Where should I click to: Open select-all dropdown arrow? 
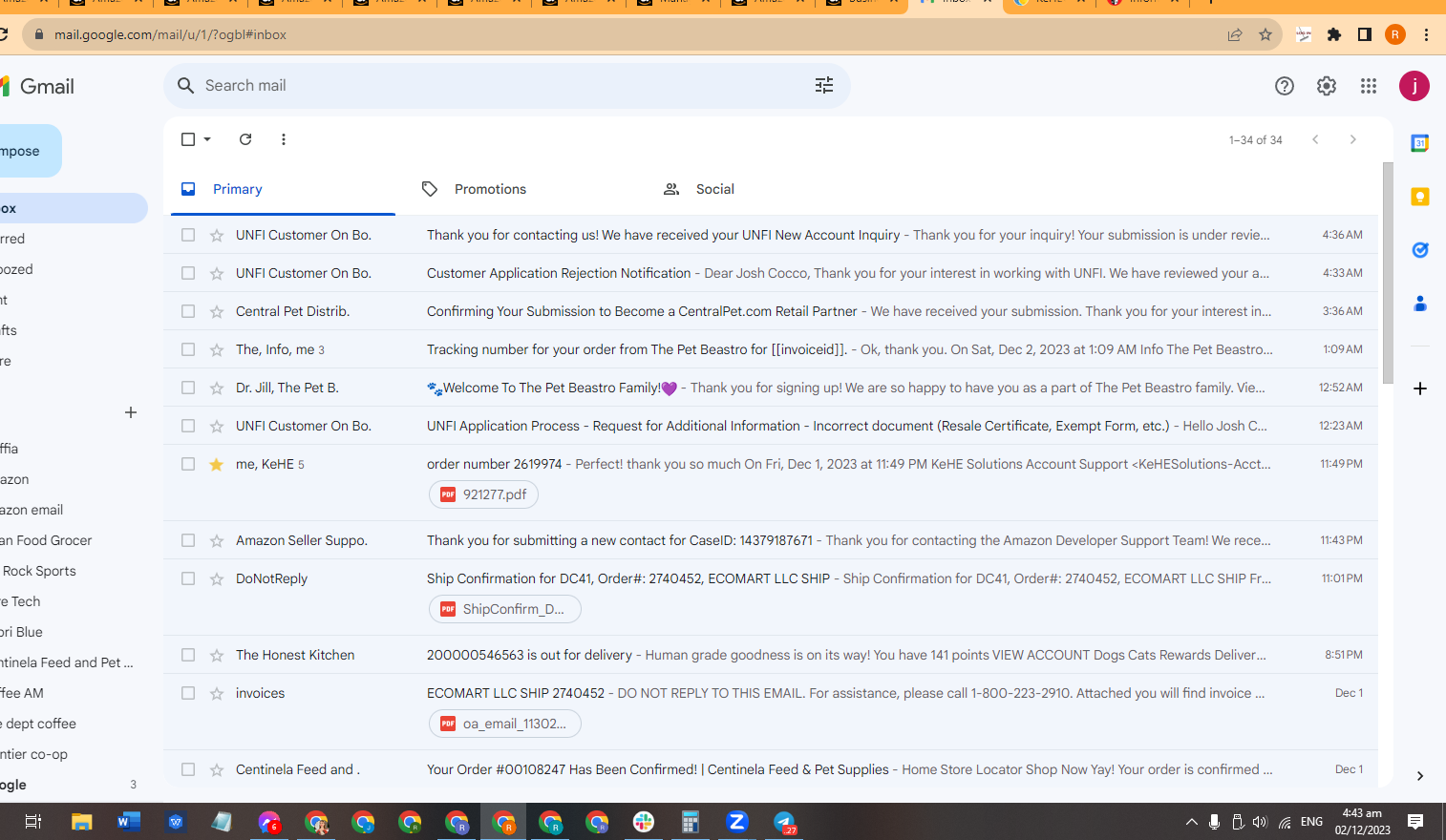click(207, 139)
